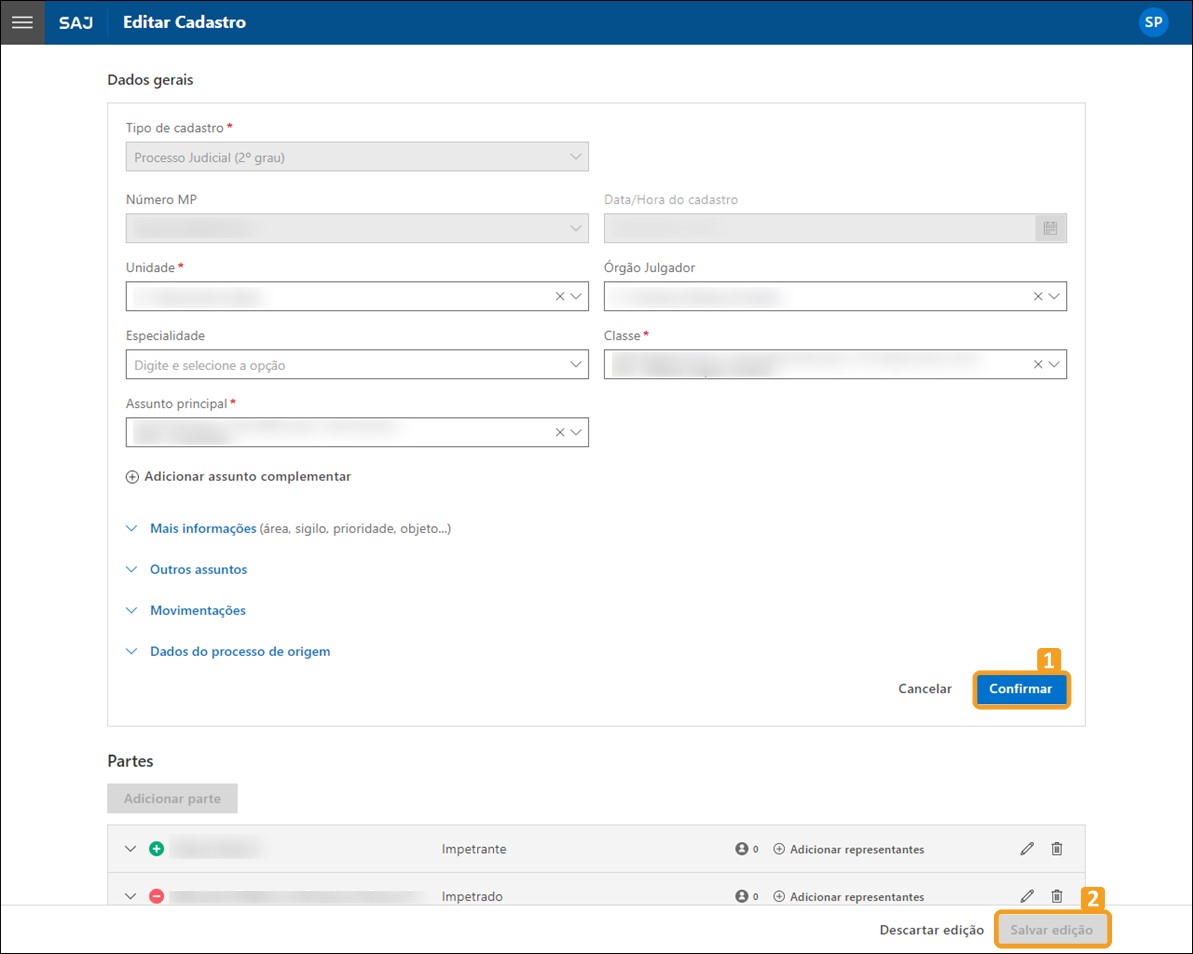Clear the Classe field value
1193x954 pixels.
(1038, 365)
